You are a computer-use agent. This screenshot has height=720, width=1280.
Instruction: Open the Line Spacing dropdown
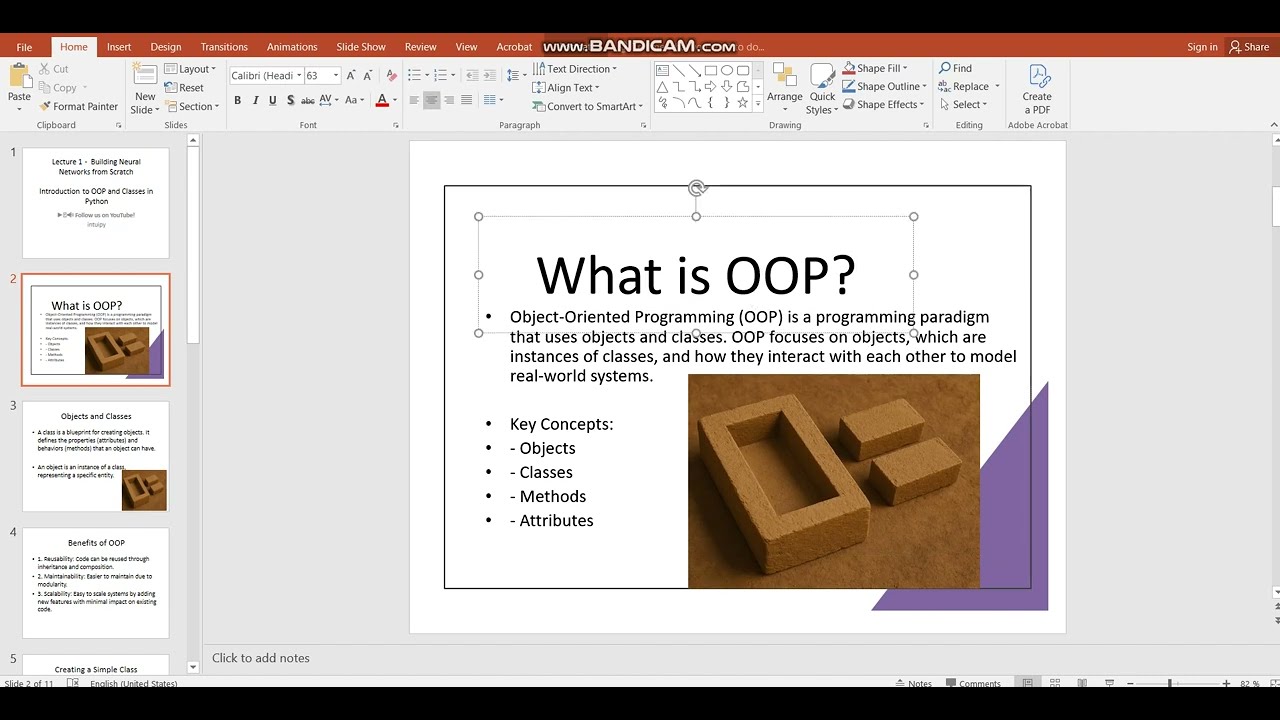pyautogui.click(x=516, y=76)
